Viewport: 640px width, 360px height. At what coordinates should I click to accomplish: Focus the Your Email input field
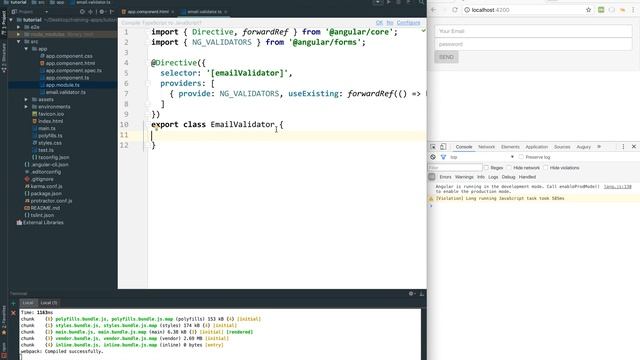(x=533, y=31)
